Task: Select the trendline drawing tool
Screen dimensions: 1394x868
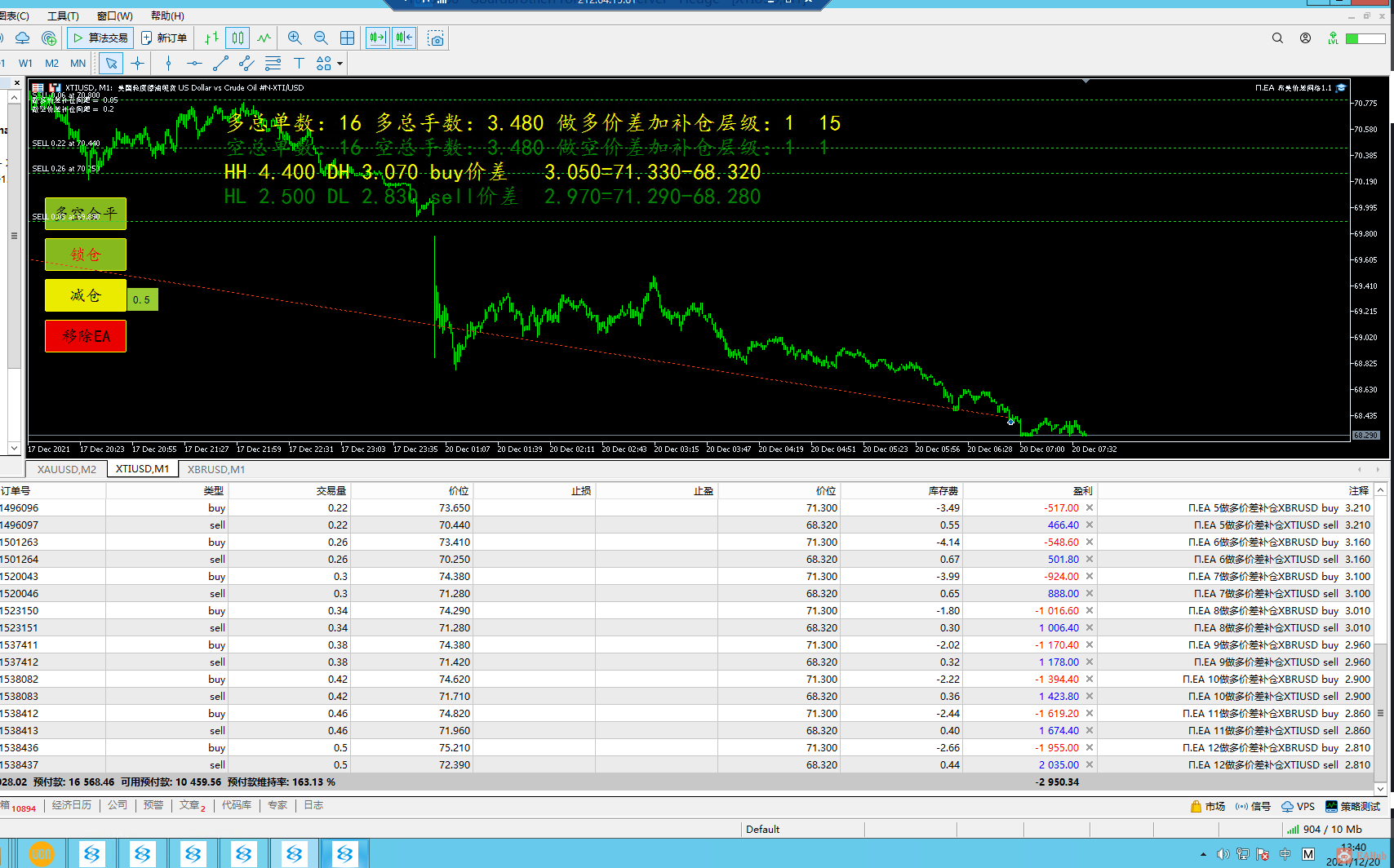Action: tap(220, 63)
